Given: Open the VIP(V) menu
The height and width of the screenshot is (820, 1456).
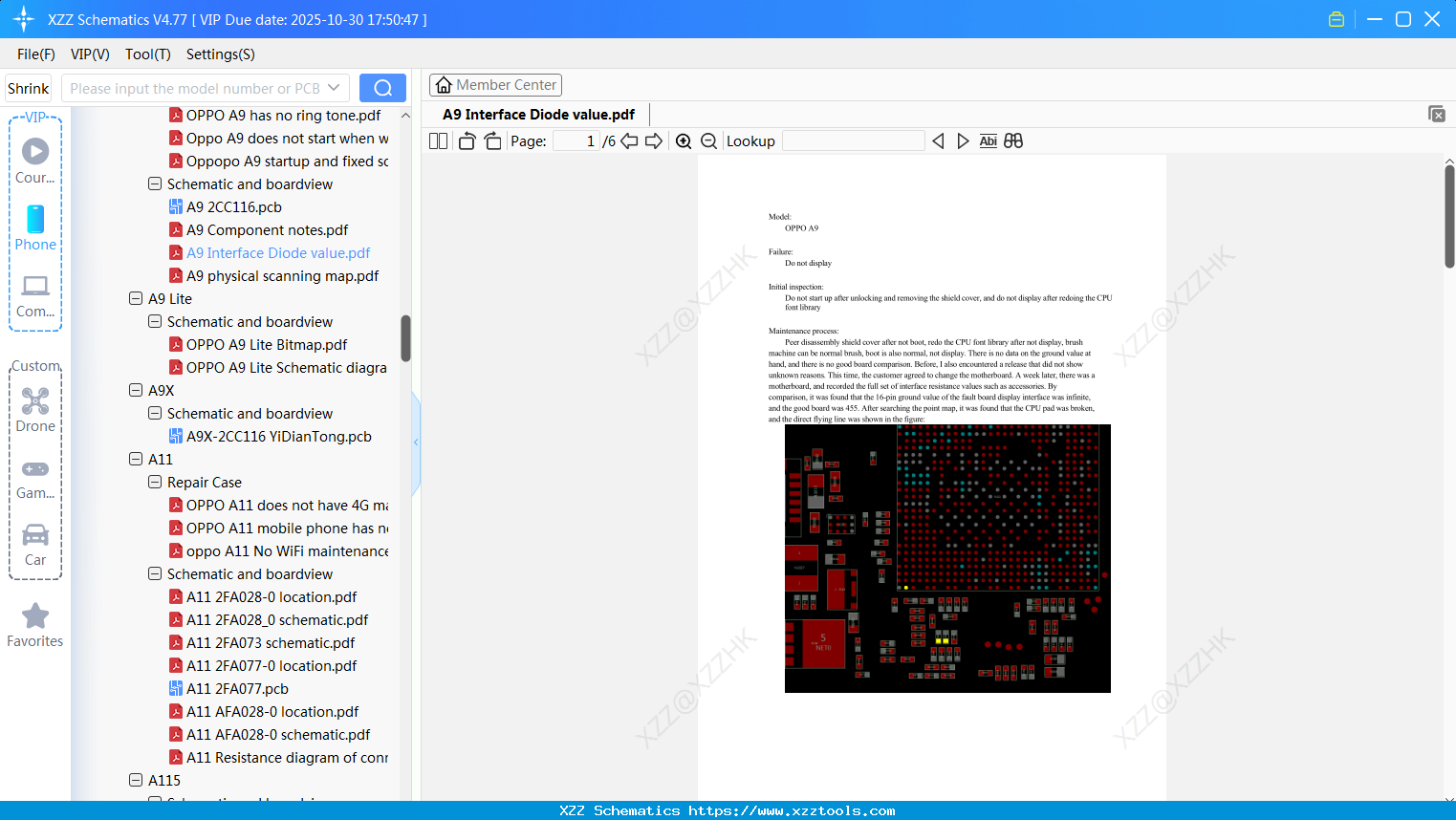Looking at the screenshot, I should pyautogui.click(x=90, y=54).
